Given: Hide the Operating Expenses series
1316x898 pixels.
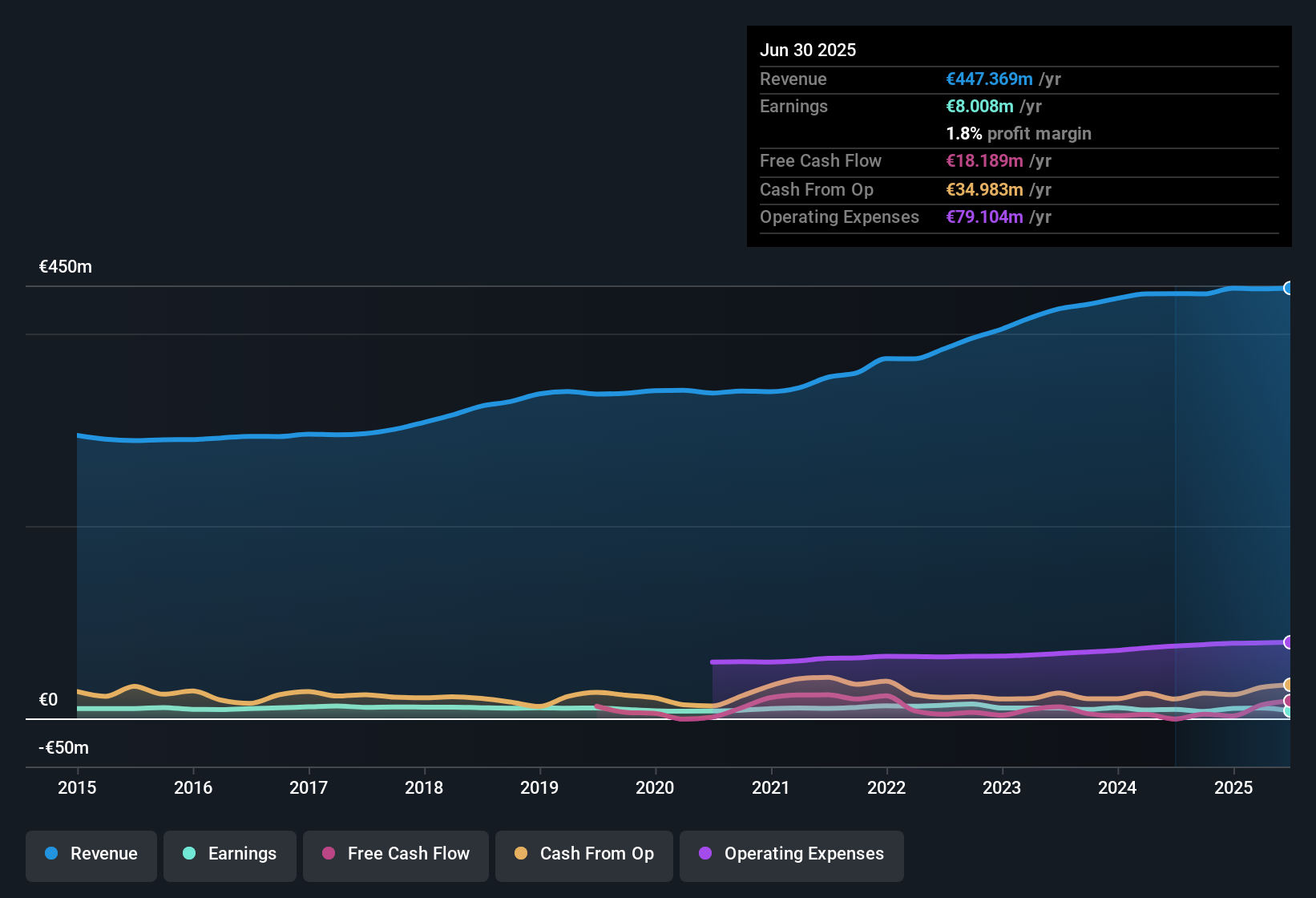Looking at the screenshot, I should coord(792,854).
